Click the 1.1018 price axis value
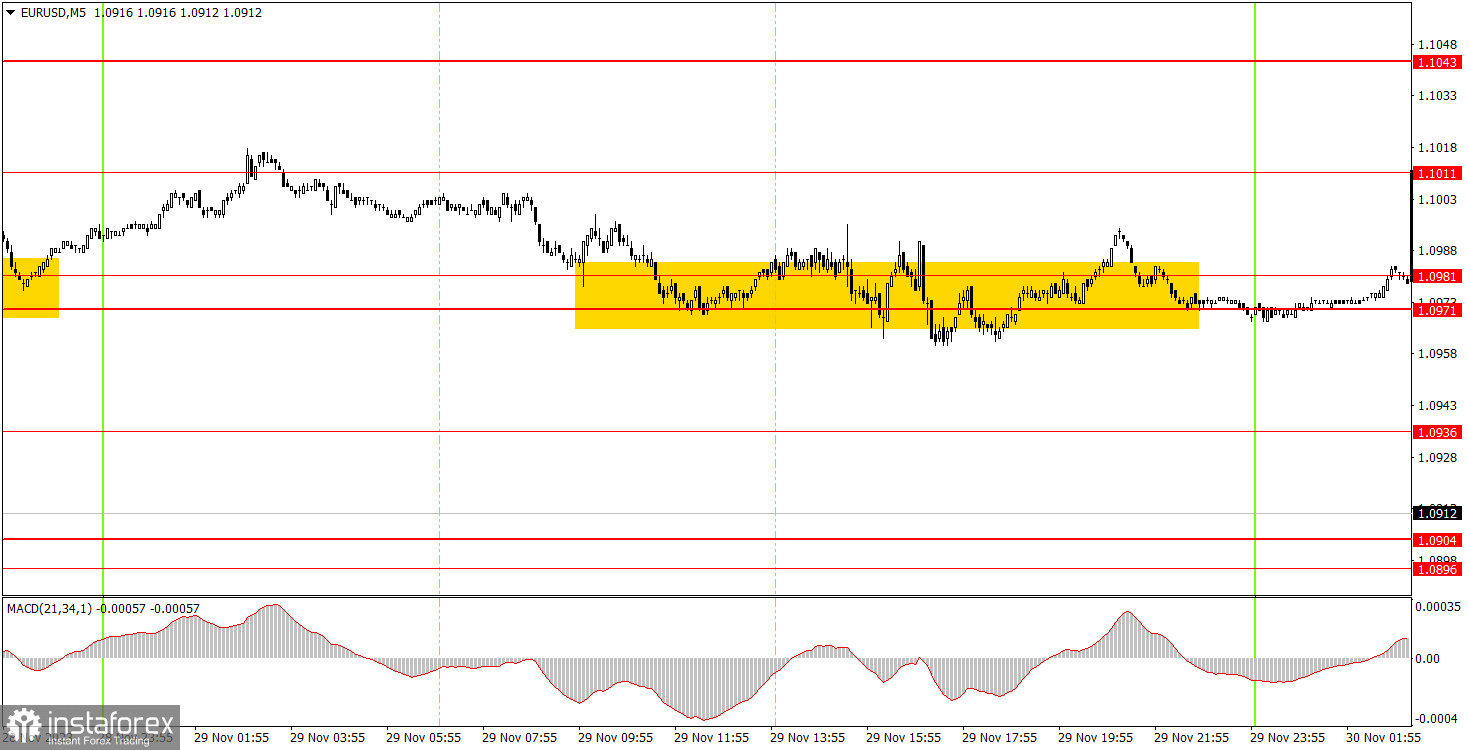 click(x=1436, y=148)
